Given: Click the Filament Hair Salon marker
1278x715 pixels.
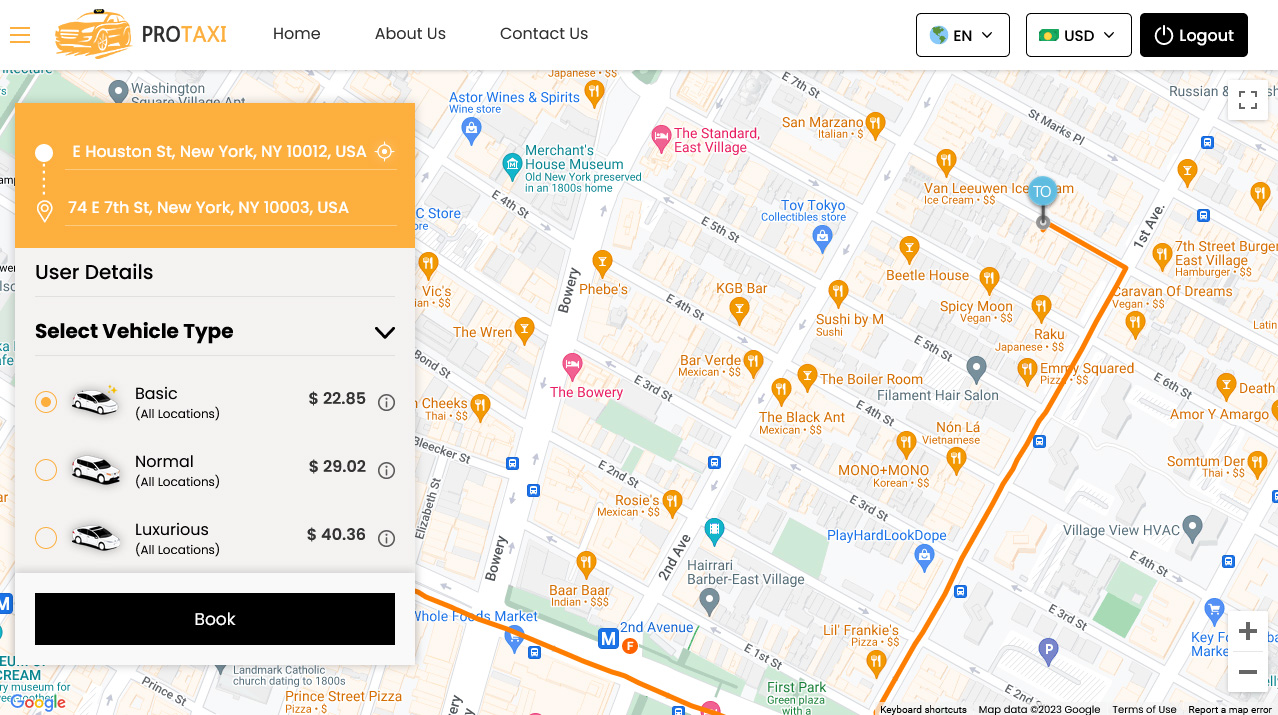Looking at the screenshot, I should (978, 369).
